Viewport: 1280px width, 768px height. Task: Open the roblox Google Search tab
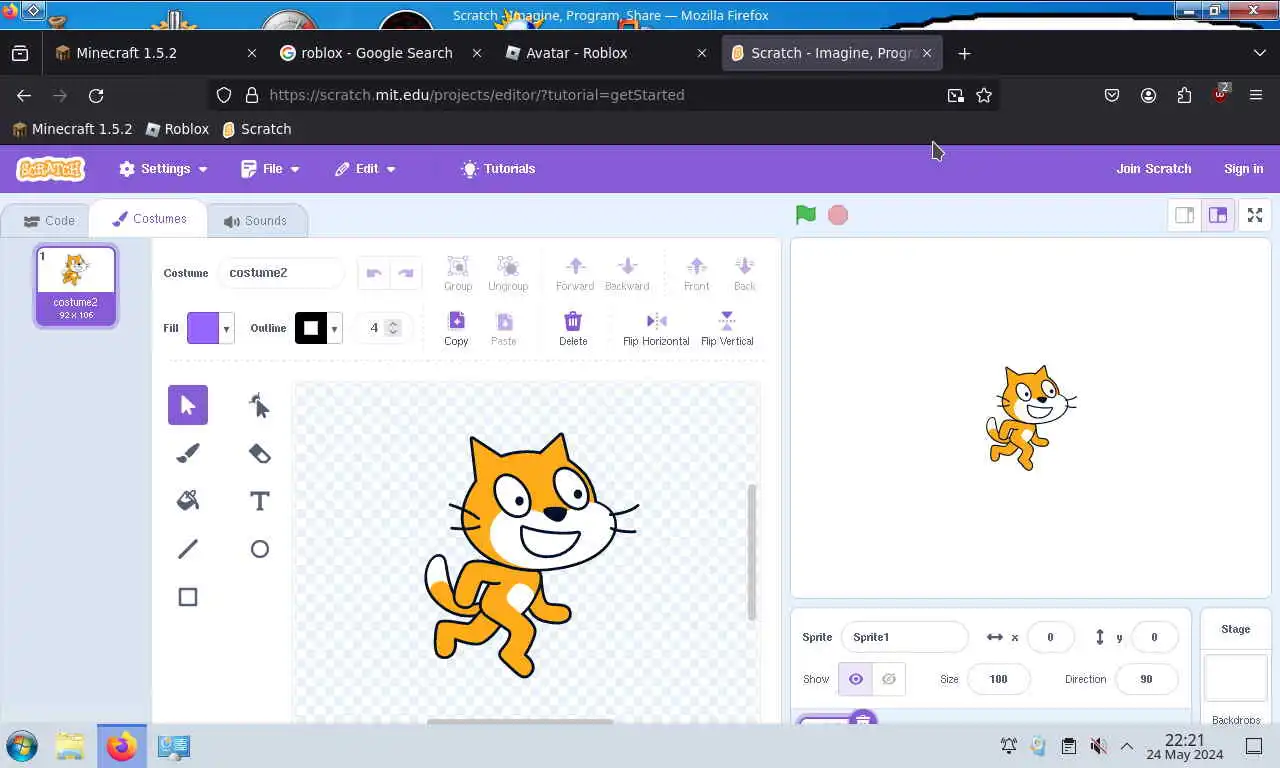tap(380, 53)
